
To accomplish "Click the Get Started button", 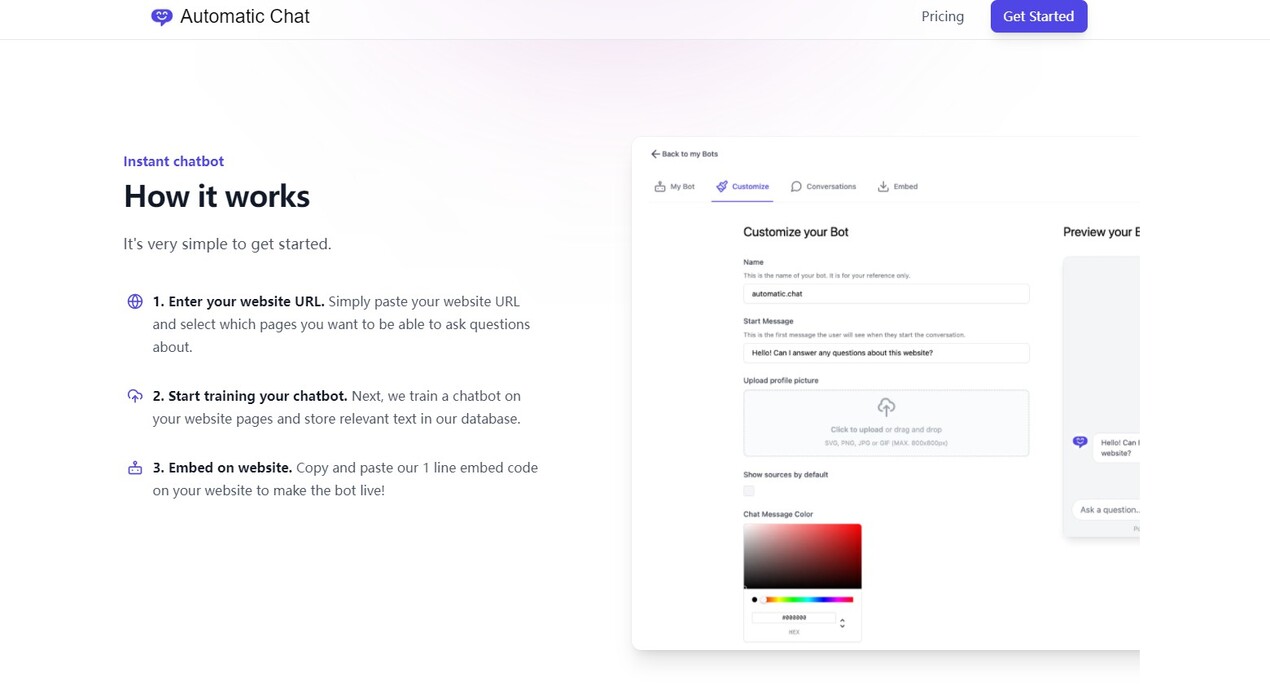I will point(1038,17).
